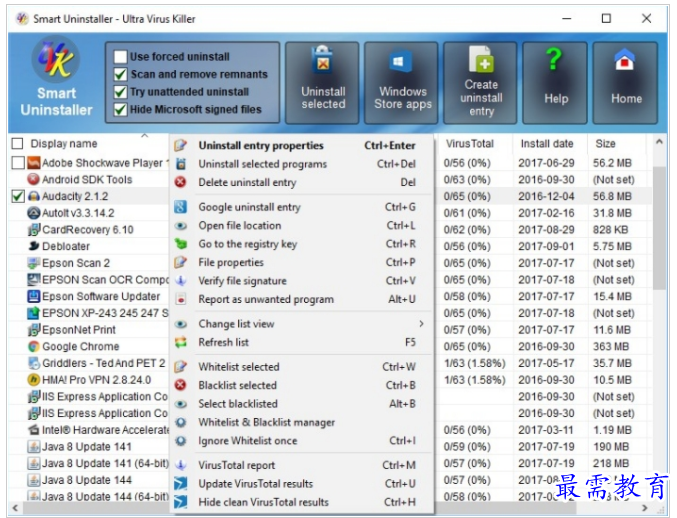677x518 pixels.
Task: Sort by the Install date column header
Action: coord(547,144)
